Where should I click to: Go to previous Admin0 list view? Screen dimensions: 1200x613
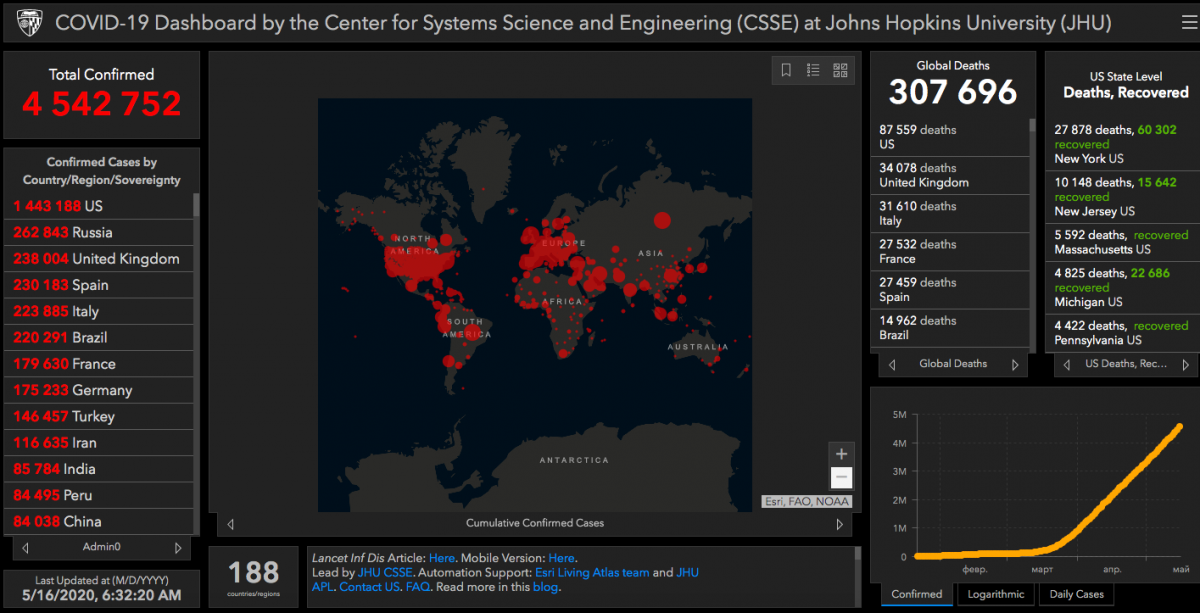pos(25,548)
